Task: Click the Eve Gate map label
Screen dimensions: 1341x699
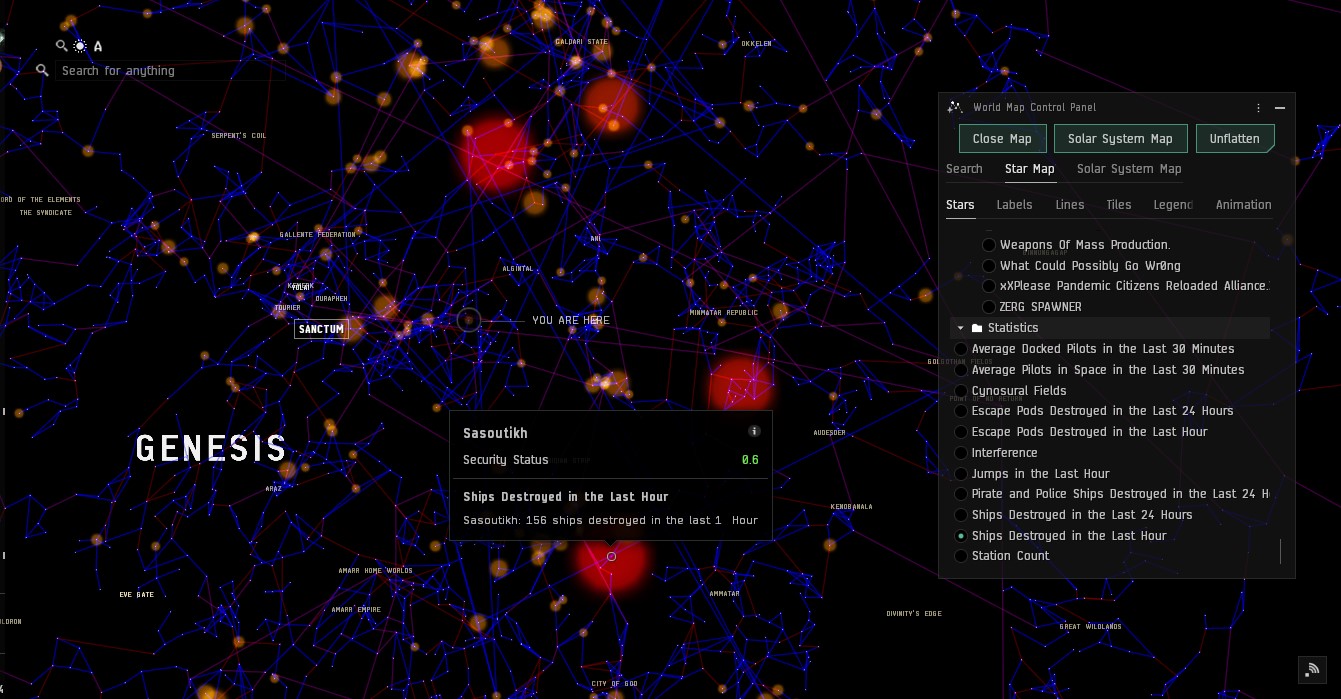Action: click(x=137, y=595)
